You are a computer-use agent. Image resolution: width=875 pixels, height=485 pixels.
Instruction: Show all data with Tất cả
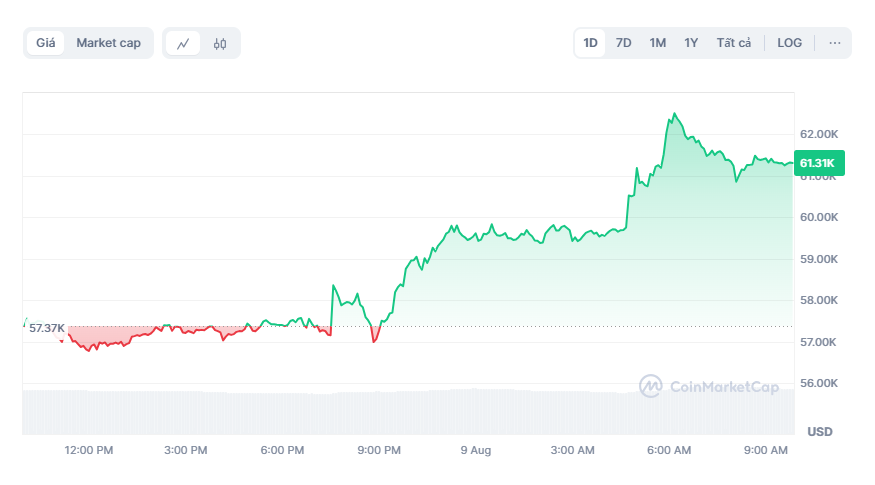(x=733, y=43)
